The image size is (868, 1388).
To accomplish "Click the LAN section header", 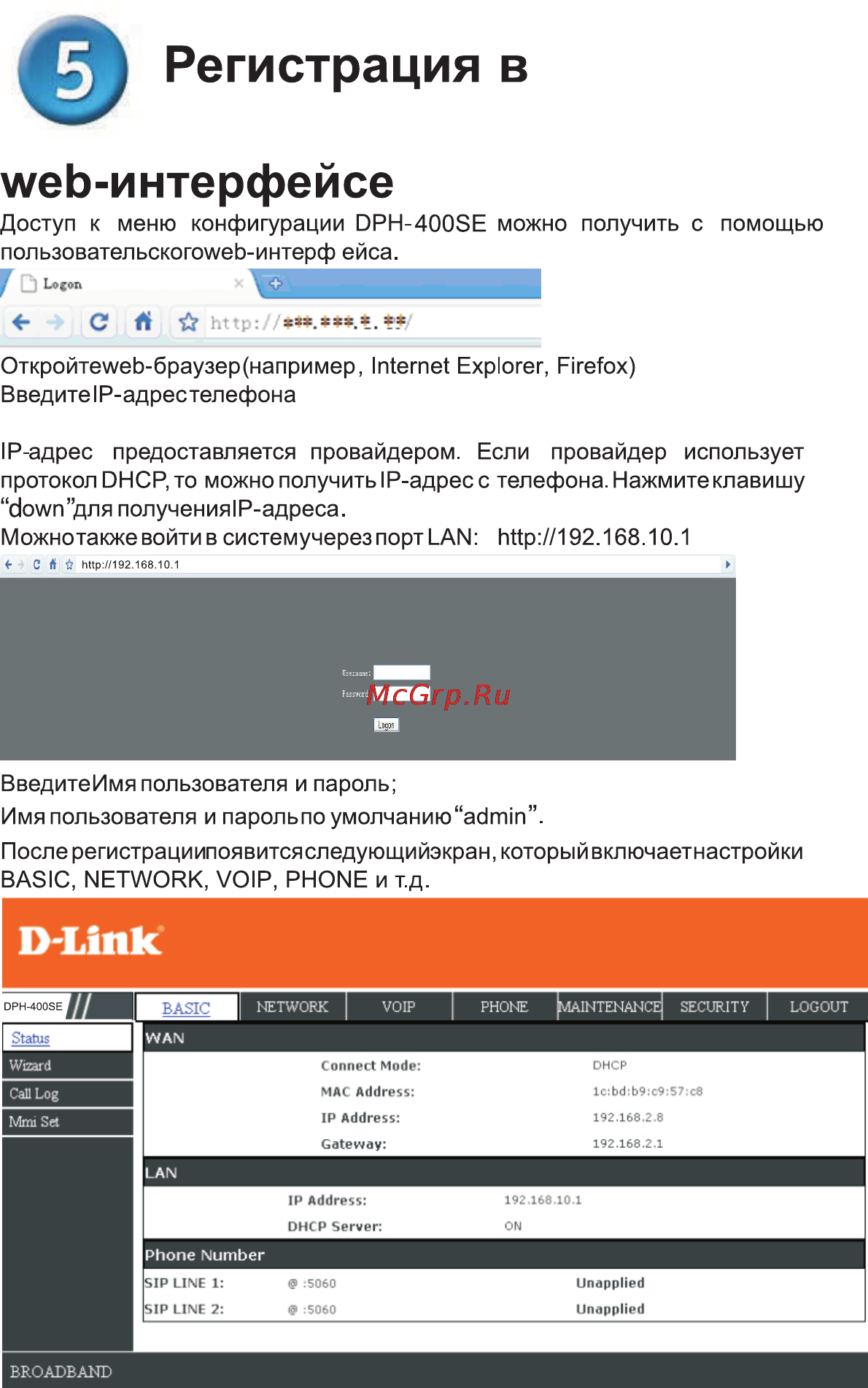I will [x=504, y=1173].
